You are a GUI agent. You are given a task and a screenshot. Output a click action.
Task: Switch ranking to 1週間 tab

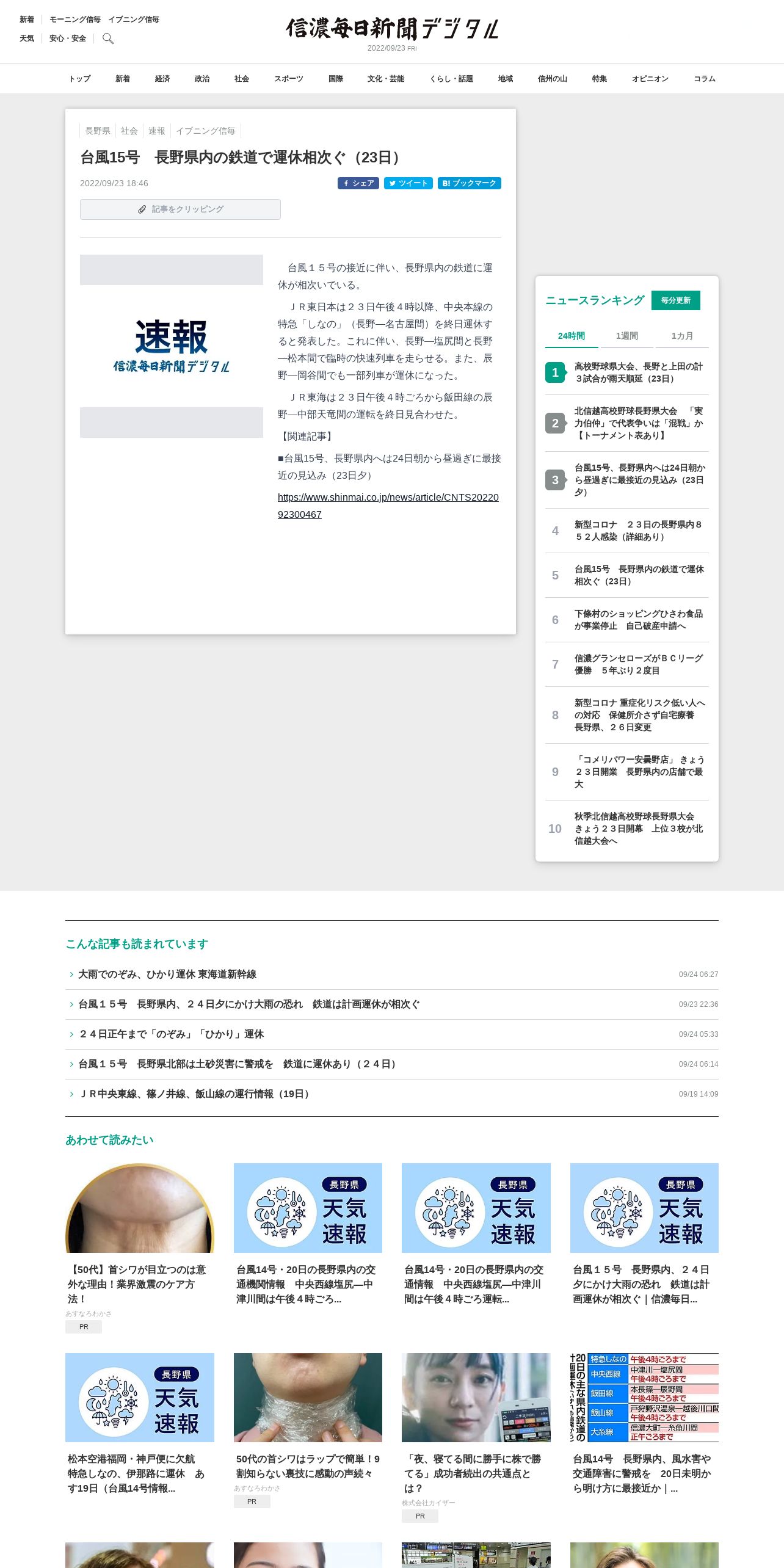[x=627, y=336]
